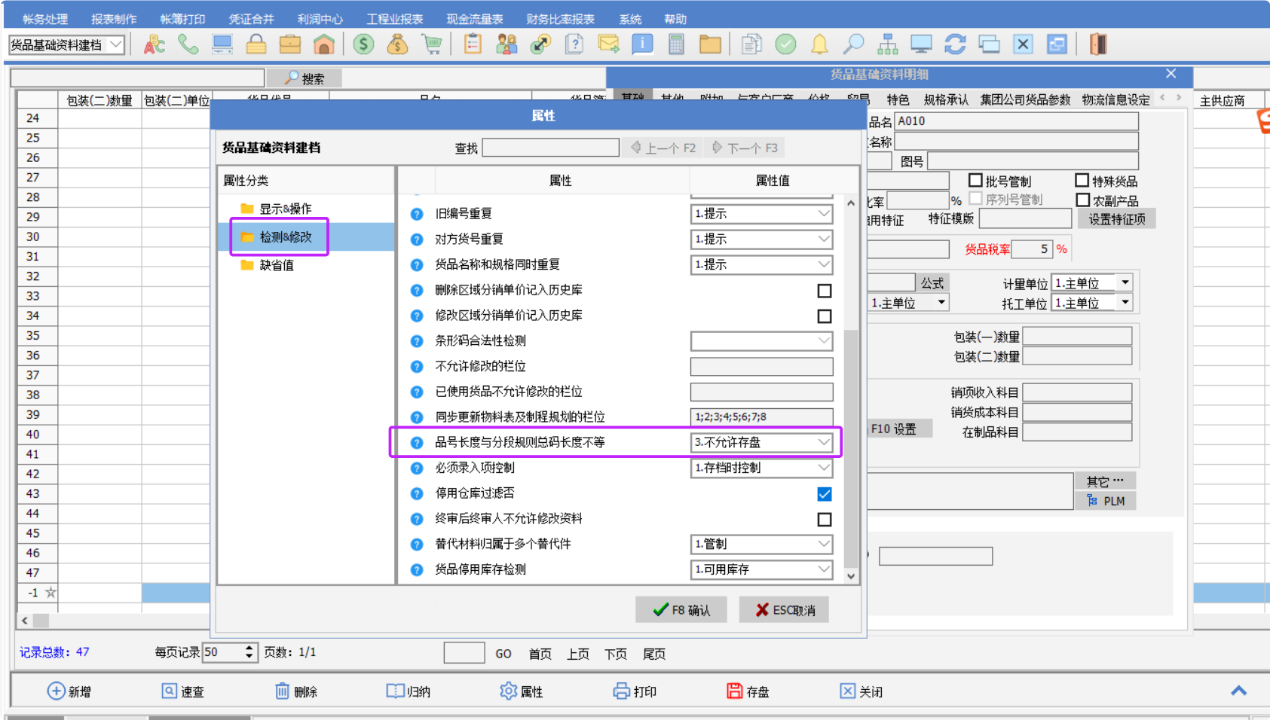Uncheck 停用仓库过滤否 checkbox
Viewport: 1270px width, 720px height.
click(x=824, y=494)
